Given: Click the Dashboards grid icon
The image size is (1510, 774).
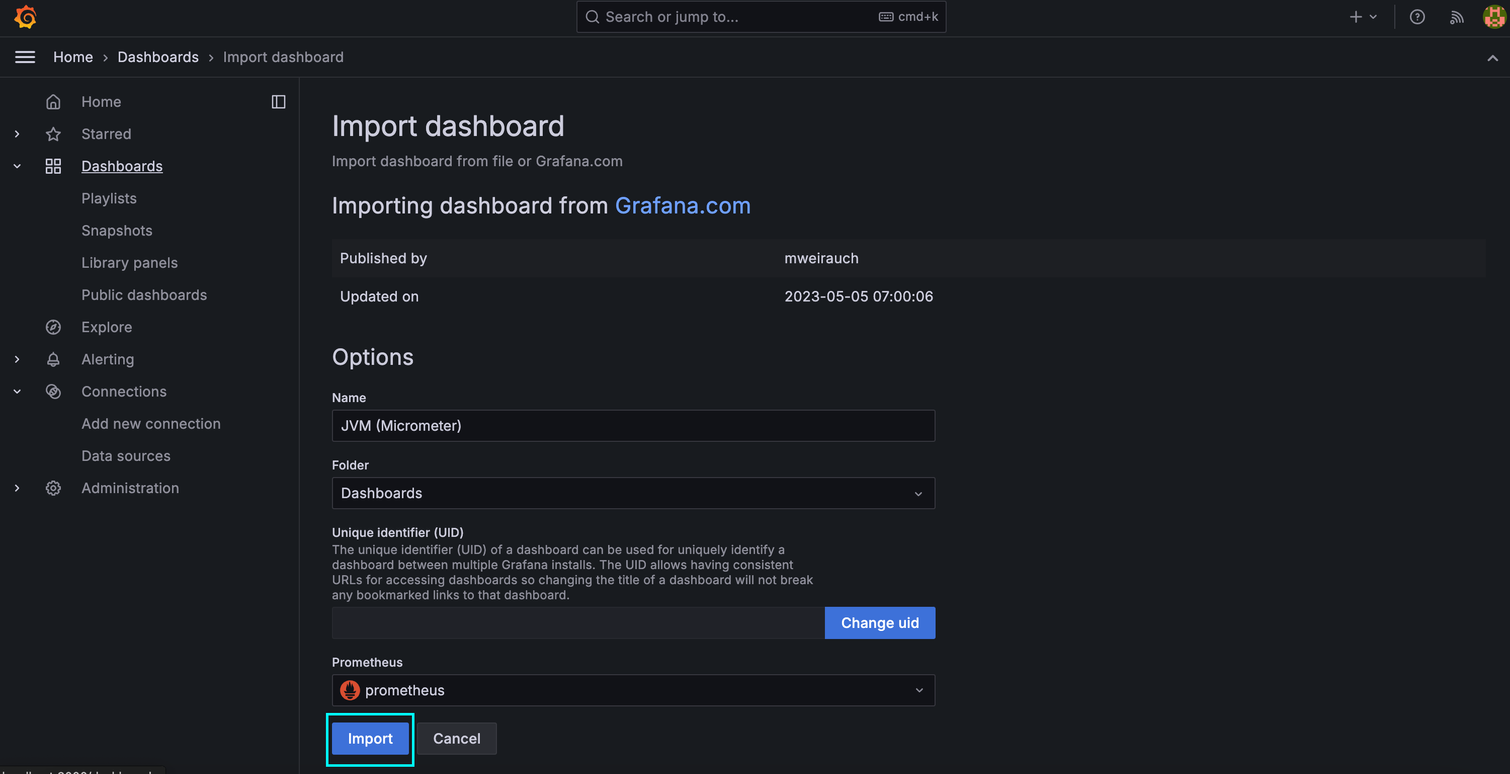Looking at the screenshot, I should click(53, 166).
